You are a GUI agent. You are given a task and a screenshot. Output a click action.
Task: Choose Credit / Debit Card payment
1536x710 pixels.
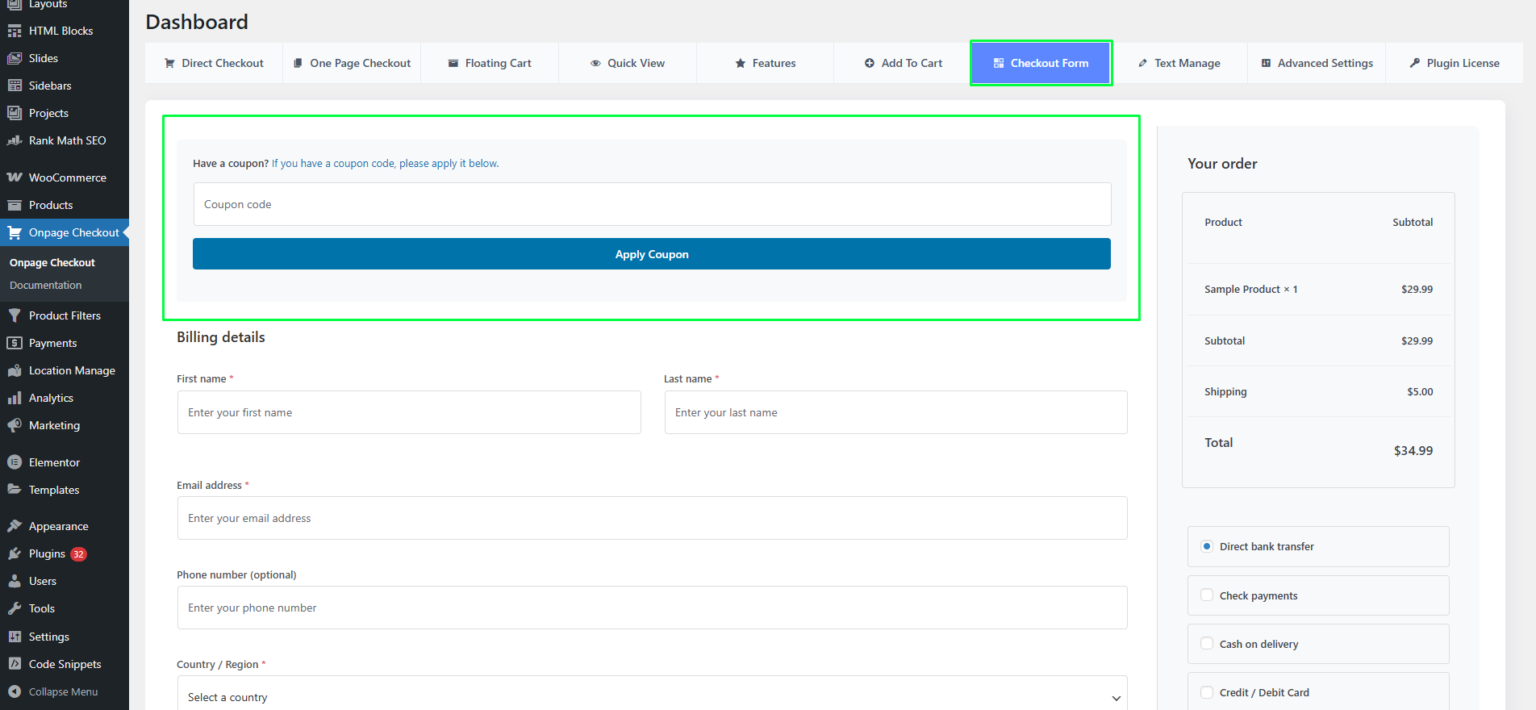point(1207,693)
